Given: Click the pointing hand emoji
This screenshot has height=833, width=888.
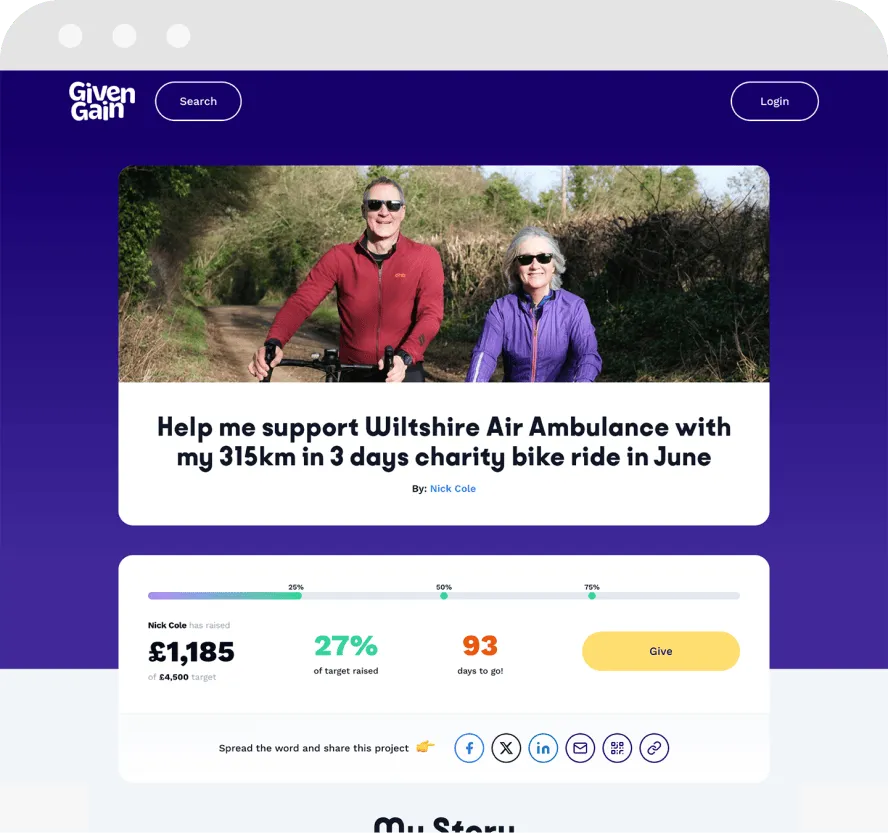Looking at the screenshot, I should pyautogui.click(x=425, y=746).
